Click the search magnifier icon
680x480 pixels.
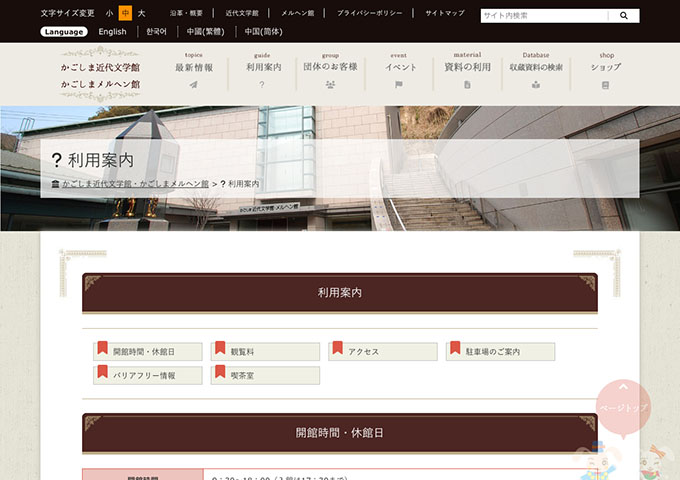(x=624, y=16)
